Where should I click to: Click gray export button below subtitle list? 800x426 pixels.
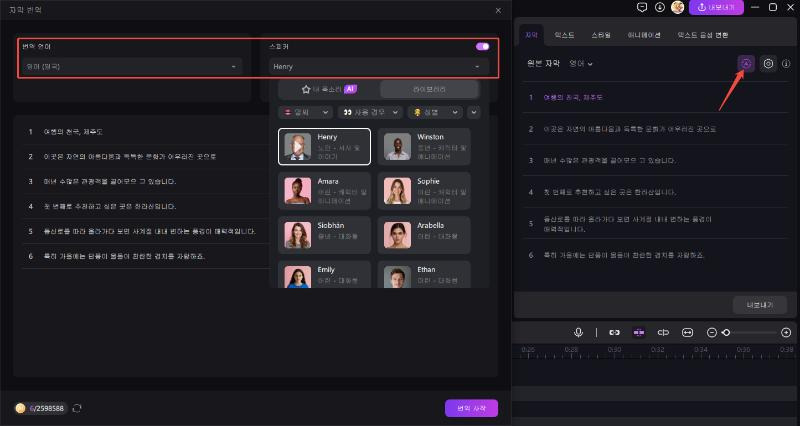[760, 305]
